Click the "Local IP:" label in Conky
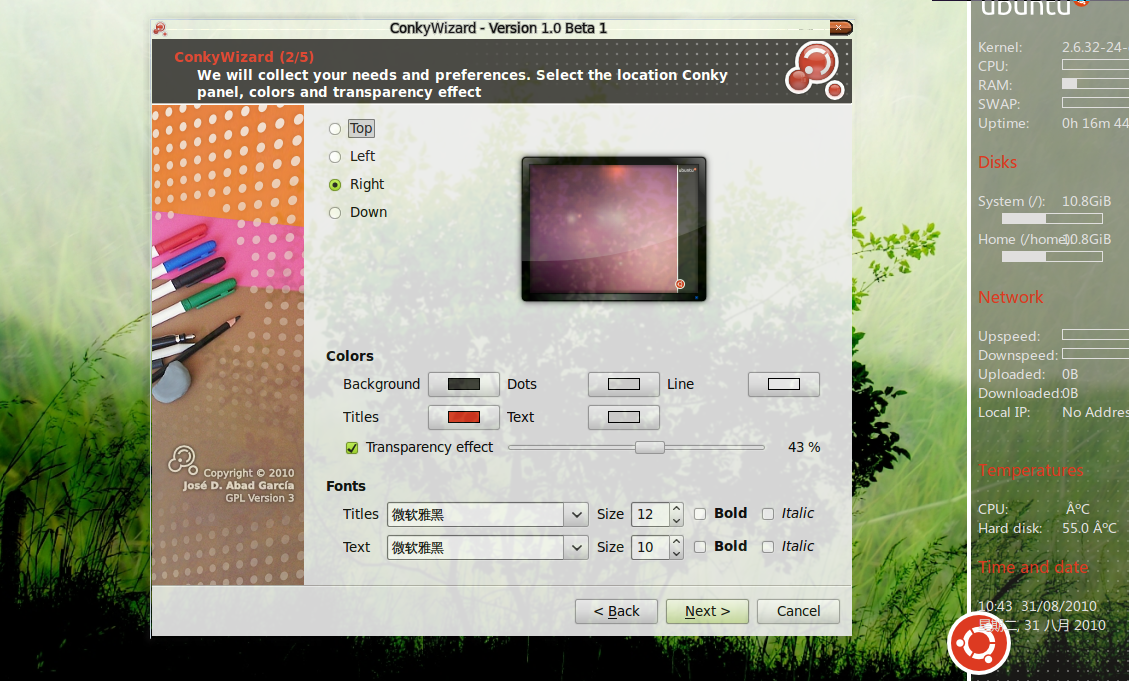This screenshot has width=1129, height=681. pyautogui.click(x=1004, y=412)
